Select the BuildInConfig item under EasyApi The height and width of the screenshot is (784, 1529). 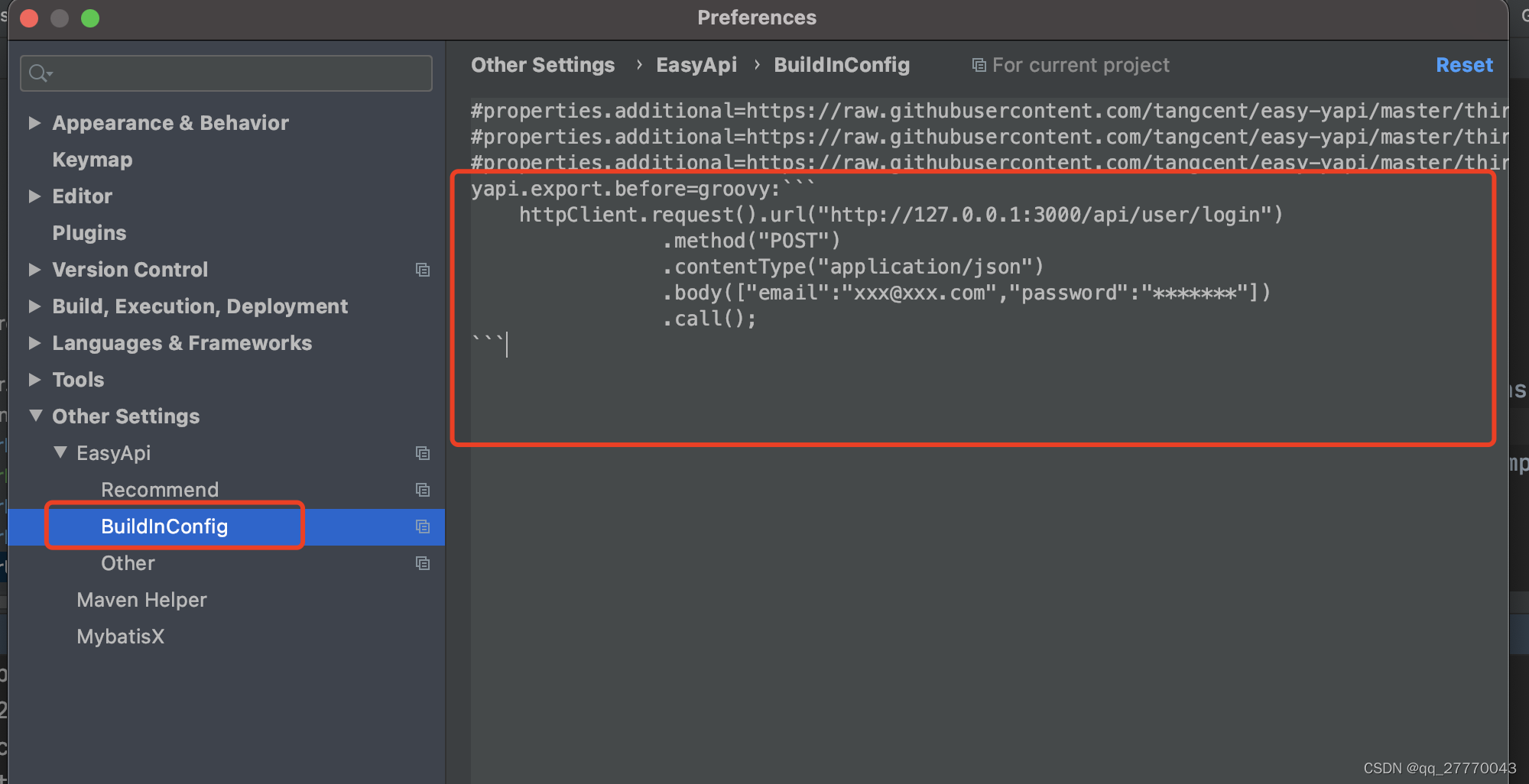tap(164, 526)
